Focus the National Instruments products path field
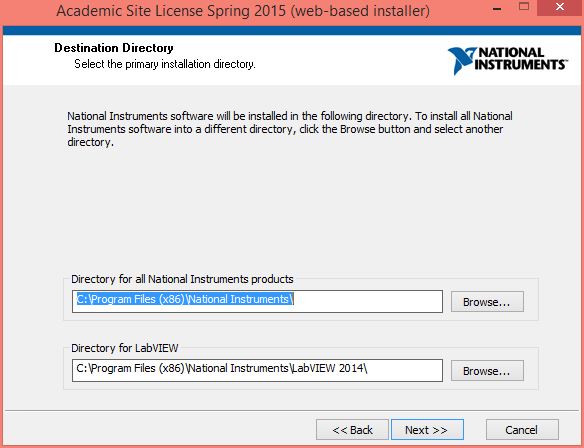584x448 pixels. (x=257, y=301)
